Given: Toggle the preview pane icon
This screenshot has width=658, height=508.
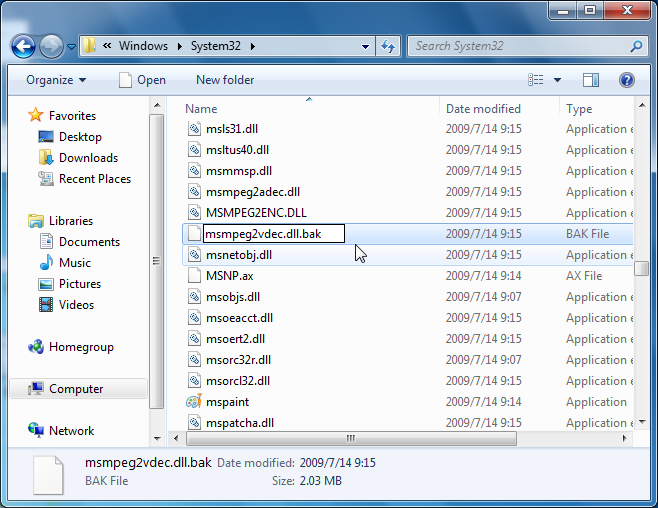Looking at the screenshot, I should [591, 80].
